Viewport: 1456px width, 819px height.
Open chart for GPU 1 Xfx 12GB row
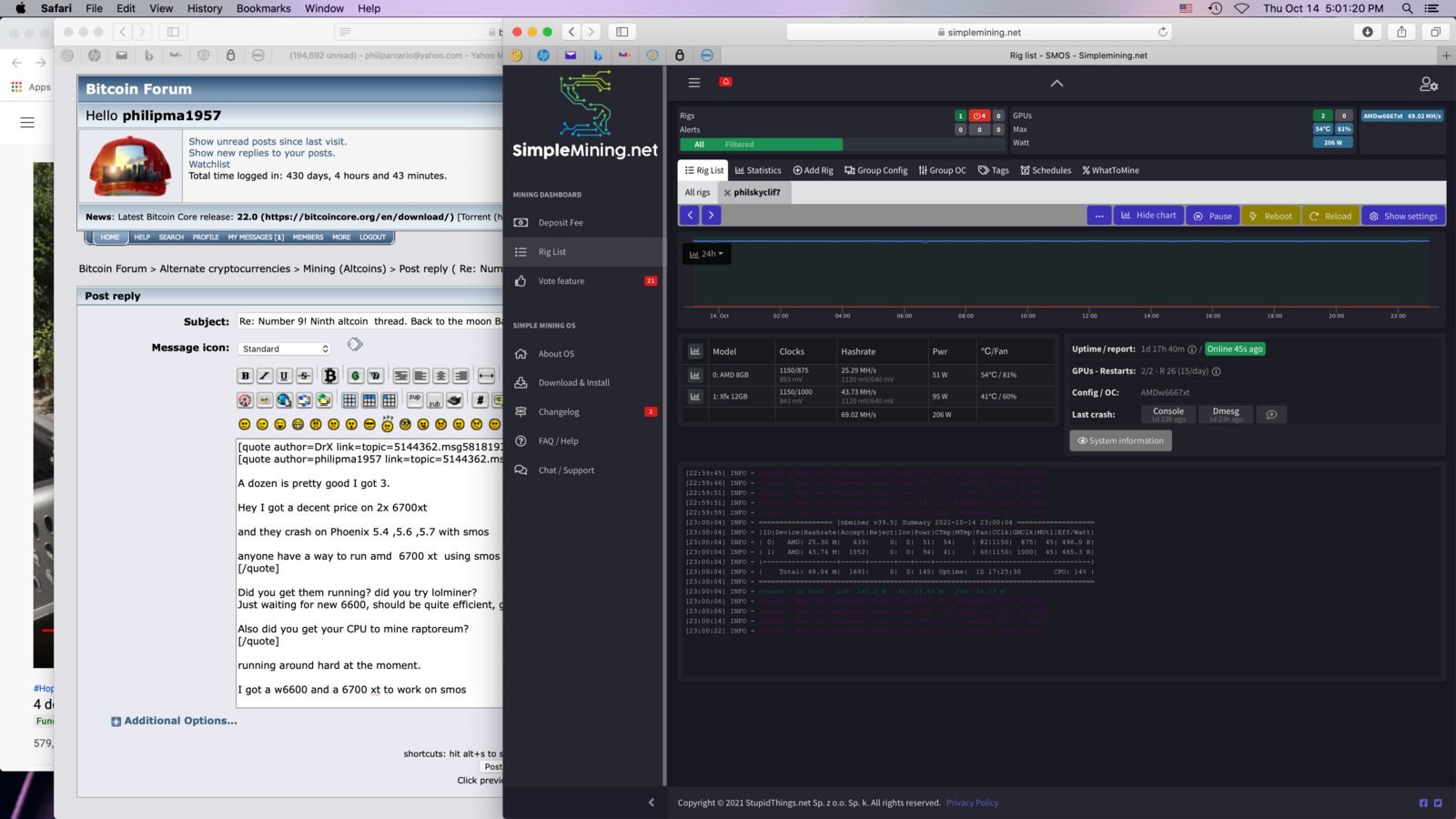tap(695, 396)
